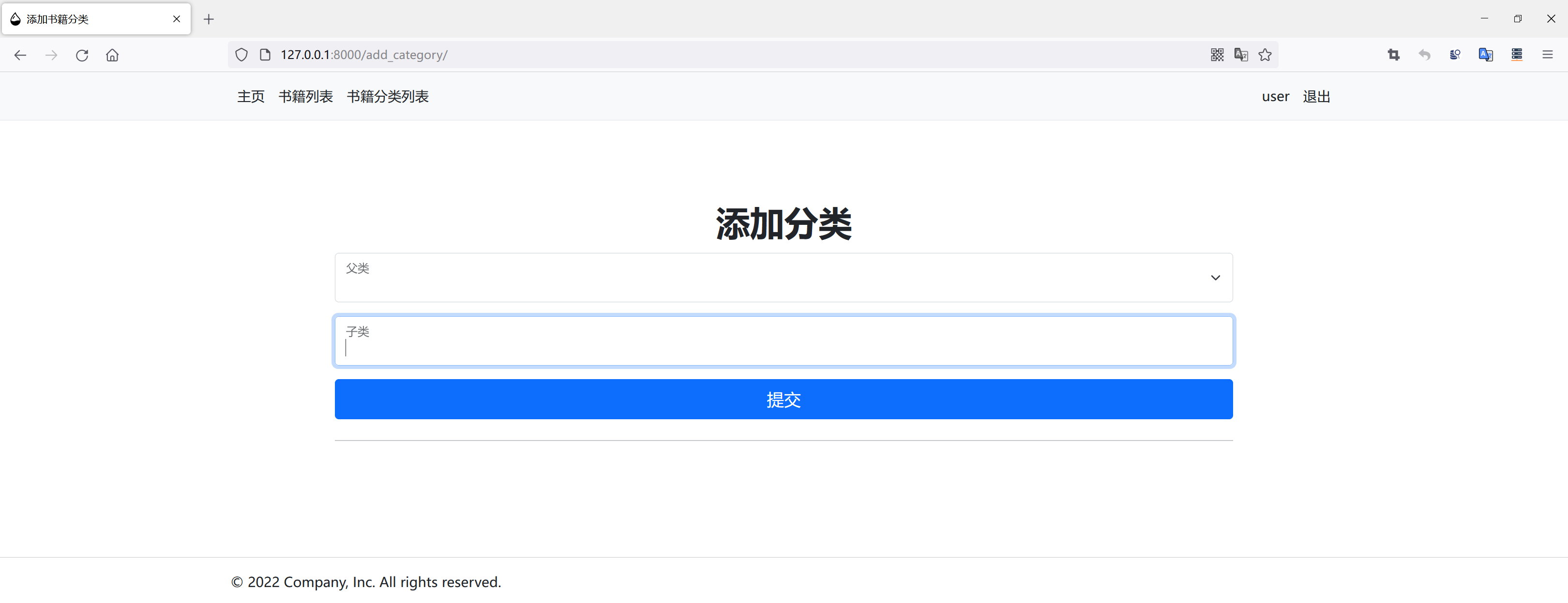The height and width of the screenshot is (603, 1568).
Task: Select the 添加书籍分类 browser tab
Action: point(96,19)
